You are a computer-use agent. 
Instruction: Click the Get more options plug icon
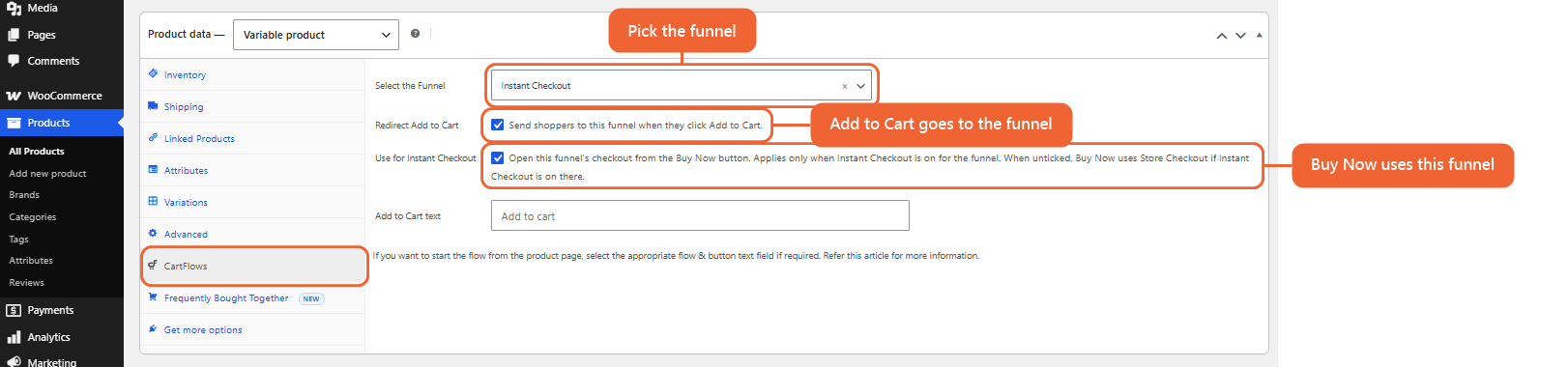point(153,329)
